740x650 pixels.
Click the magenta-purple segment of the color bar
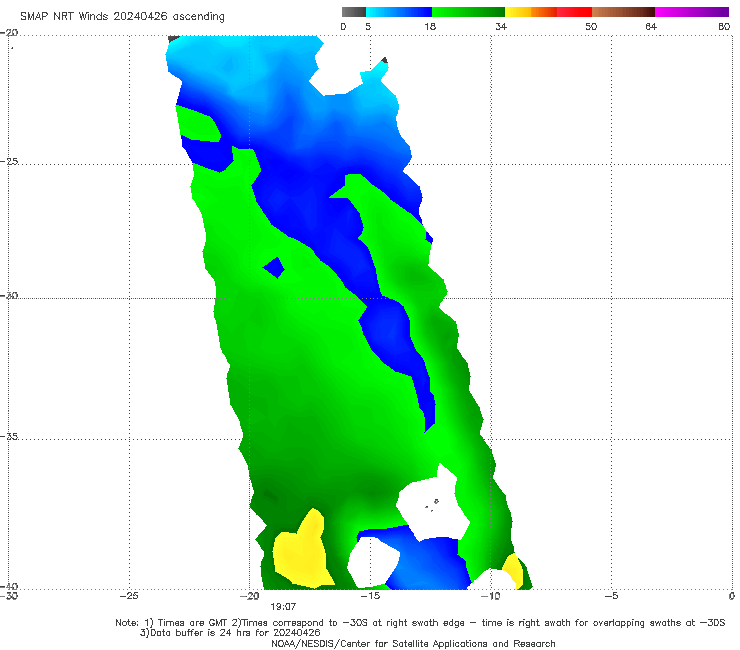tap(692, 12)
